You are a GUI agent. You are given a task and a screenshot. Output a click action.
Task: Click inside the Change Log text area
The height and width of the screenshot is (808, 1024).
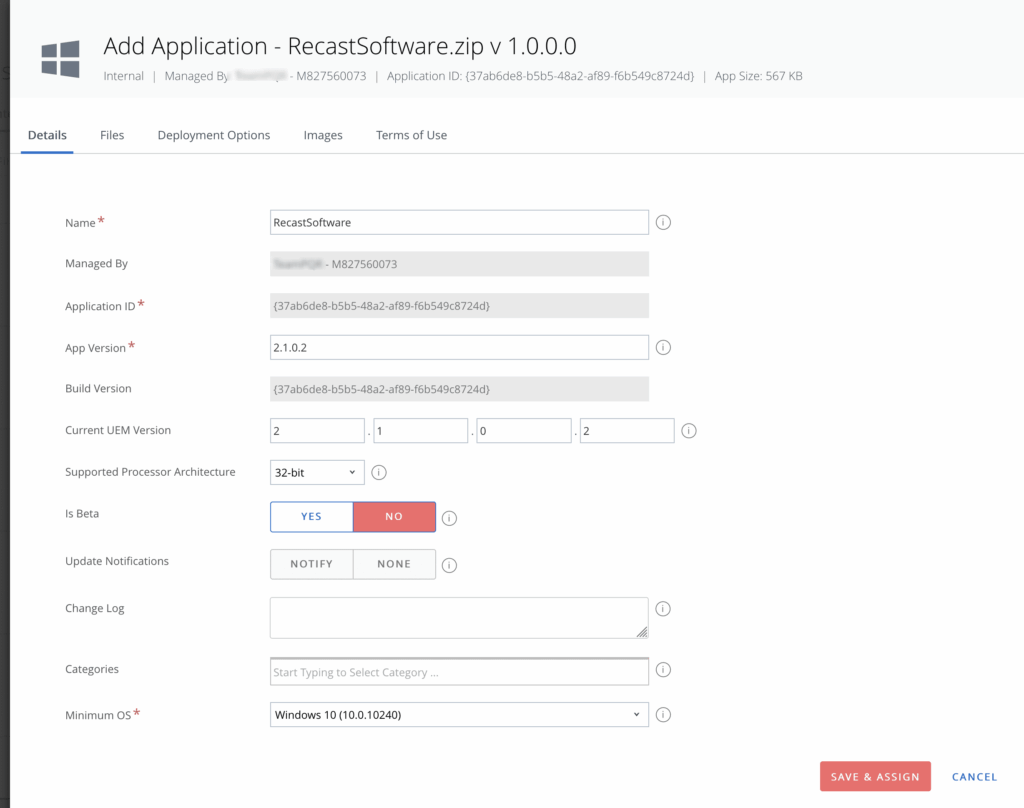[458, 615]
